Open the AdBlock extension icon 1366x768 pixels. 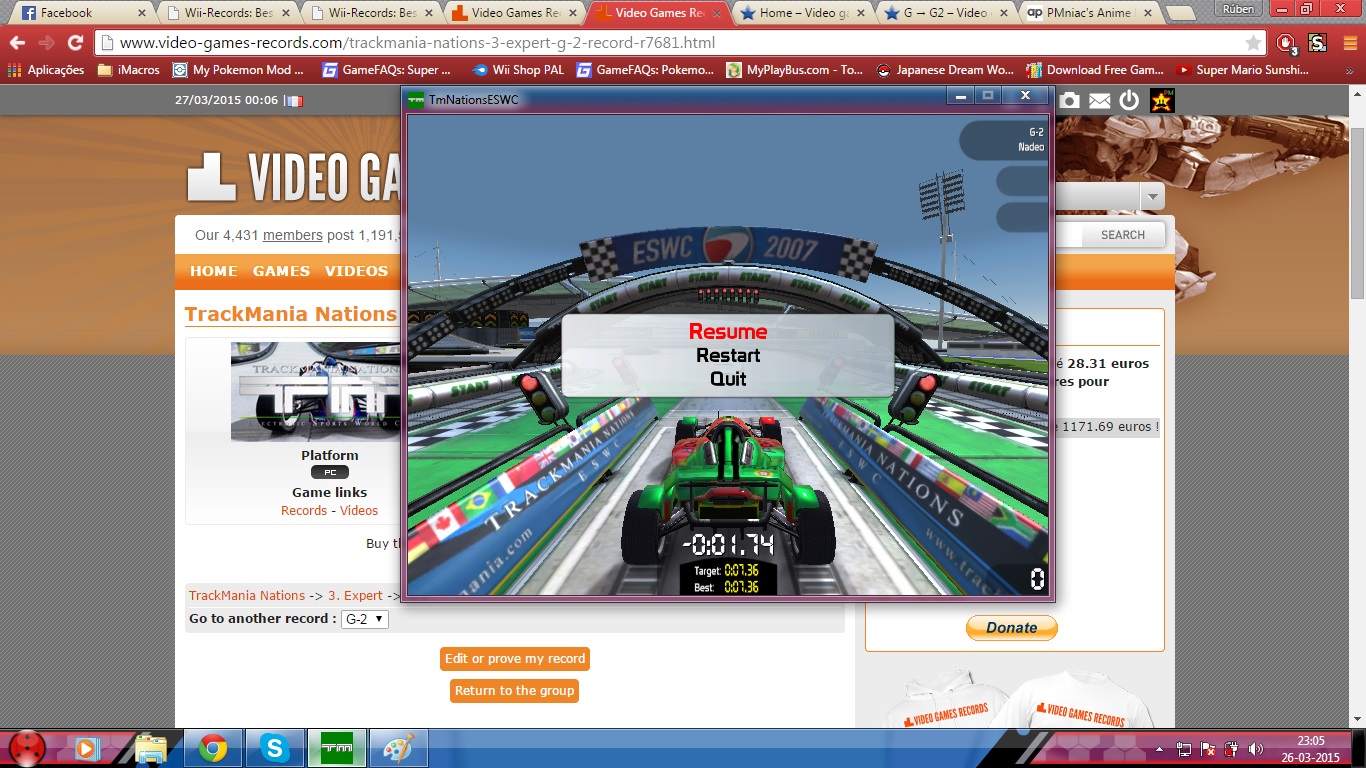(1286, 43)
